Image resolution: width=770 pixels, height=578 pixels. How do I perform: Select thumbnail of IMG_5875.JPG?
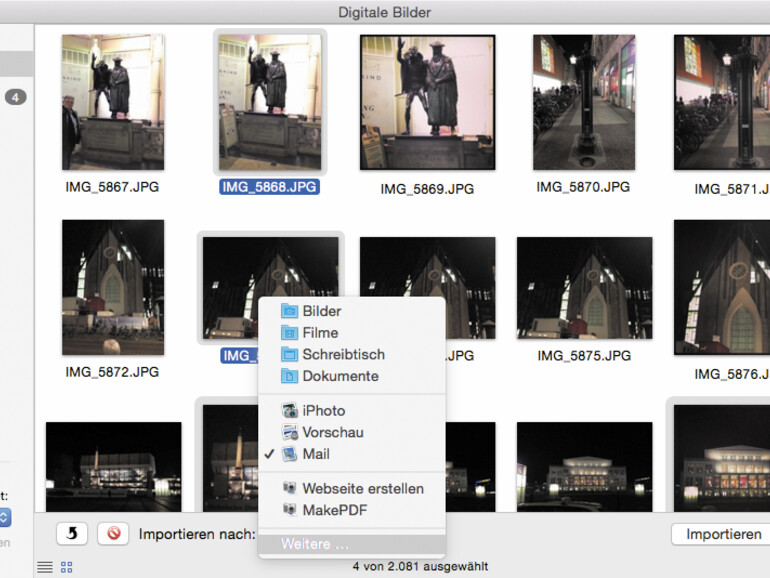584,288
